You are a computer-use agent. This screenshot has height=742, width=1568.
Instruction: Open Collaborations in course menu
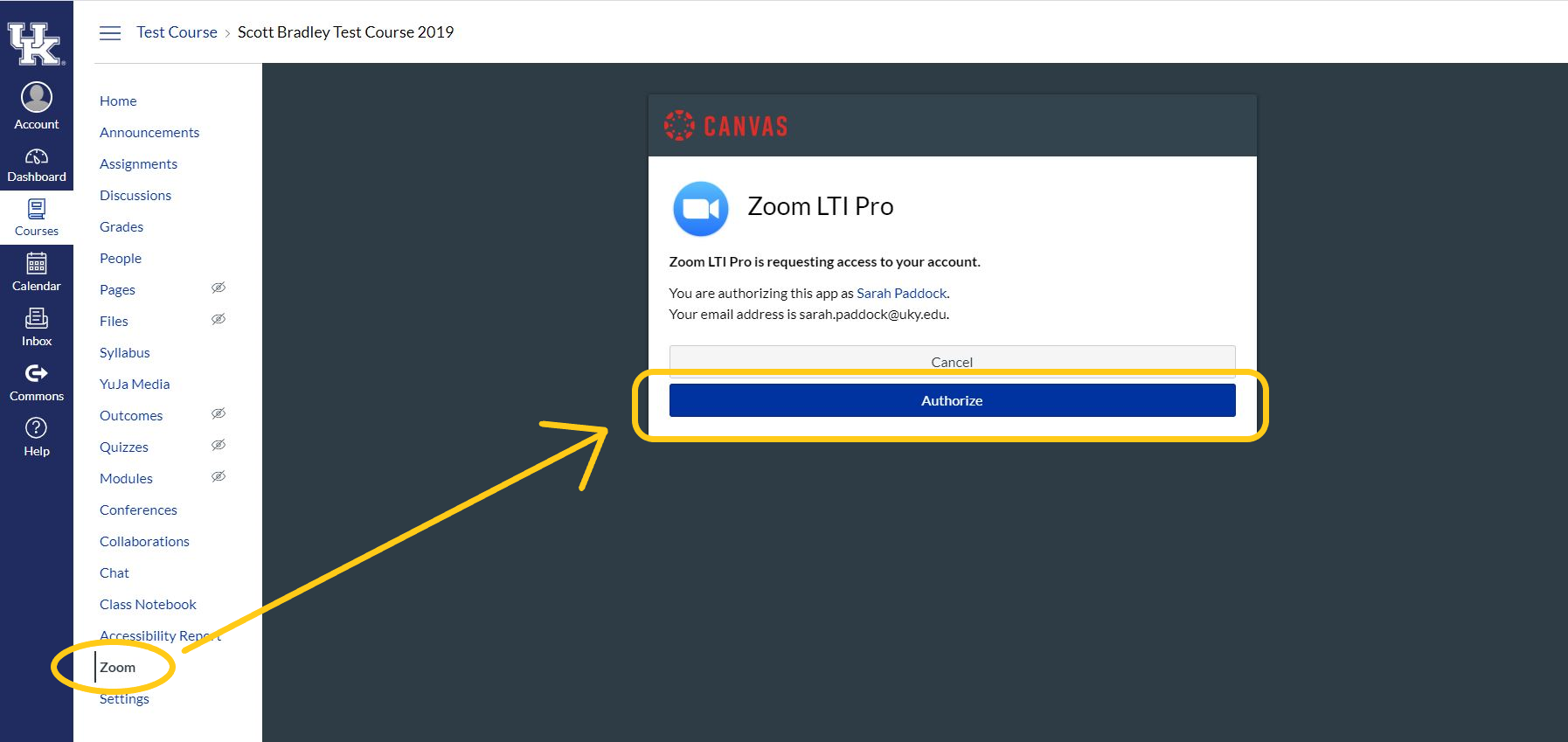[x=144, y=541]
